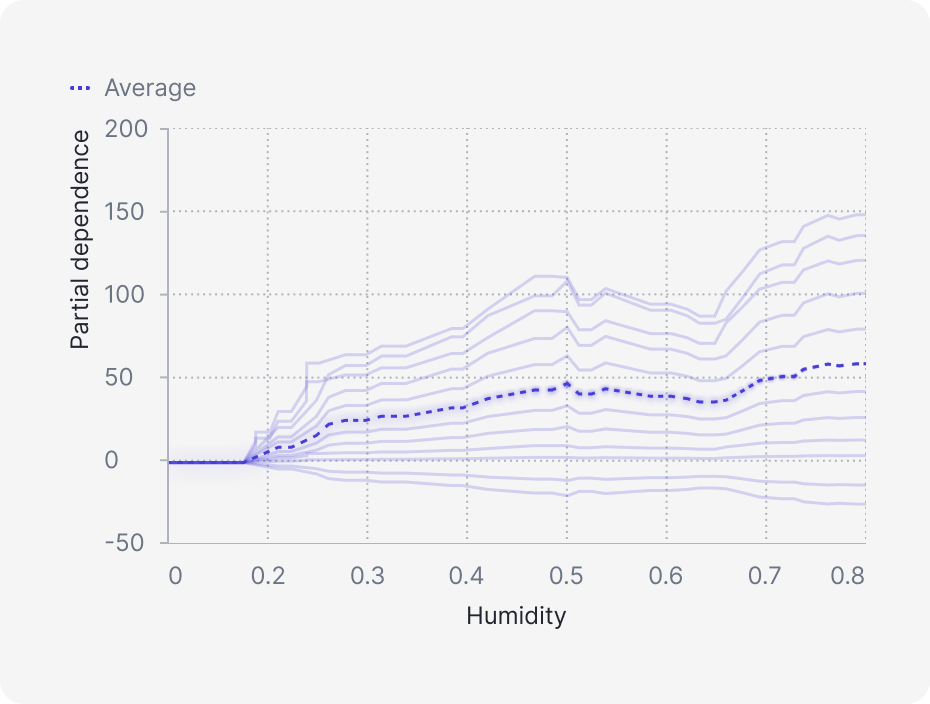This screenshot has height=704, width=930.
Task: Click the dotted Average legend marker
Action: point(81,88)
